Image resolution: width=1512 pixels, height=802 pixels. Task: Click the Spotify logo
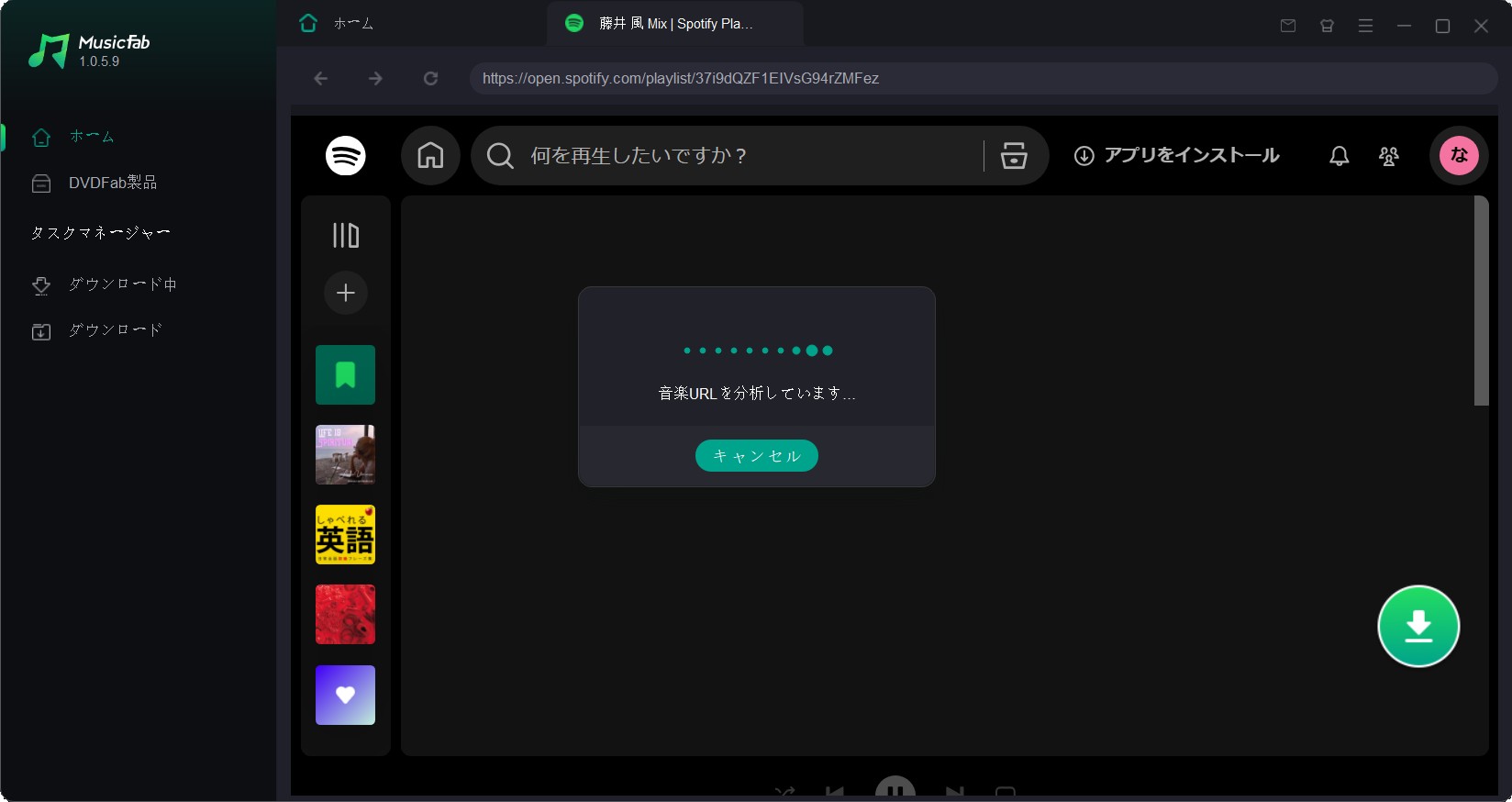click(346, 155)
